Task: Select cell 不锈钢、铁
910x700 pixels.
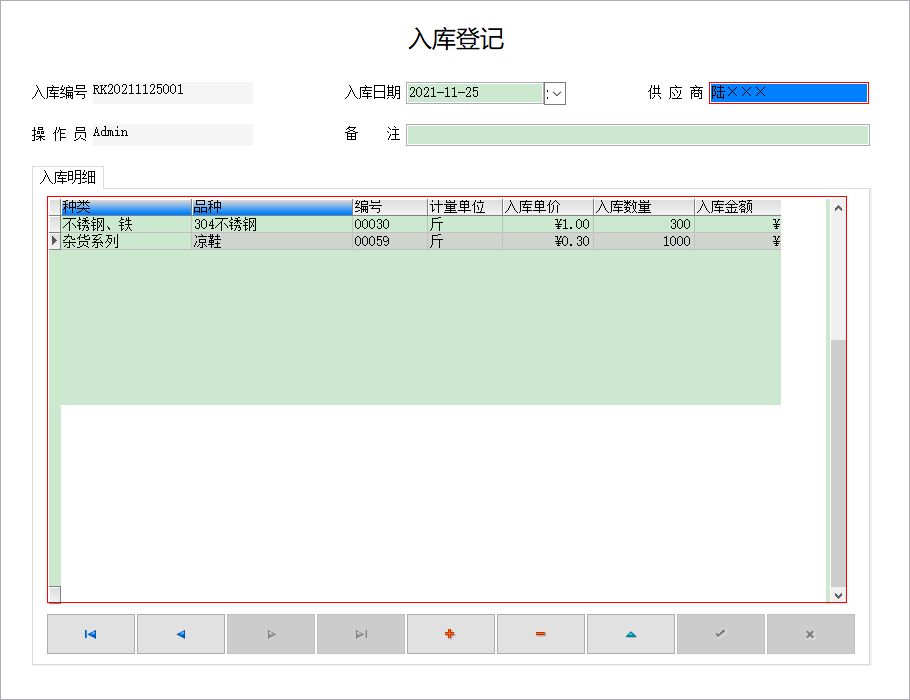Action: coord(126,224)
